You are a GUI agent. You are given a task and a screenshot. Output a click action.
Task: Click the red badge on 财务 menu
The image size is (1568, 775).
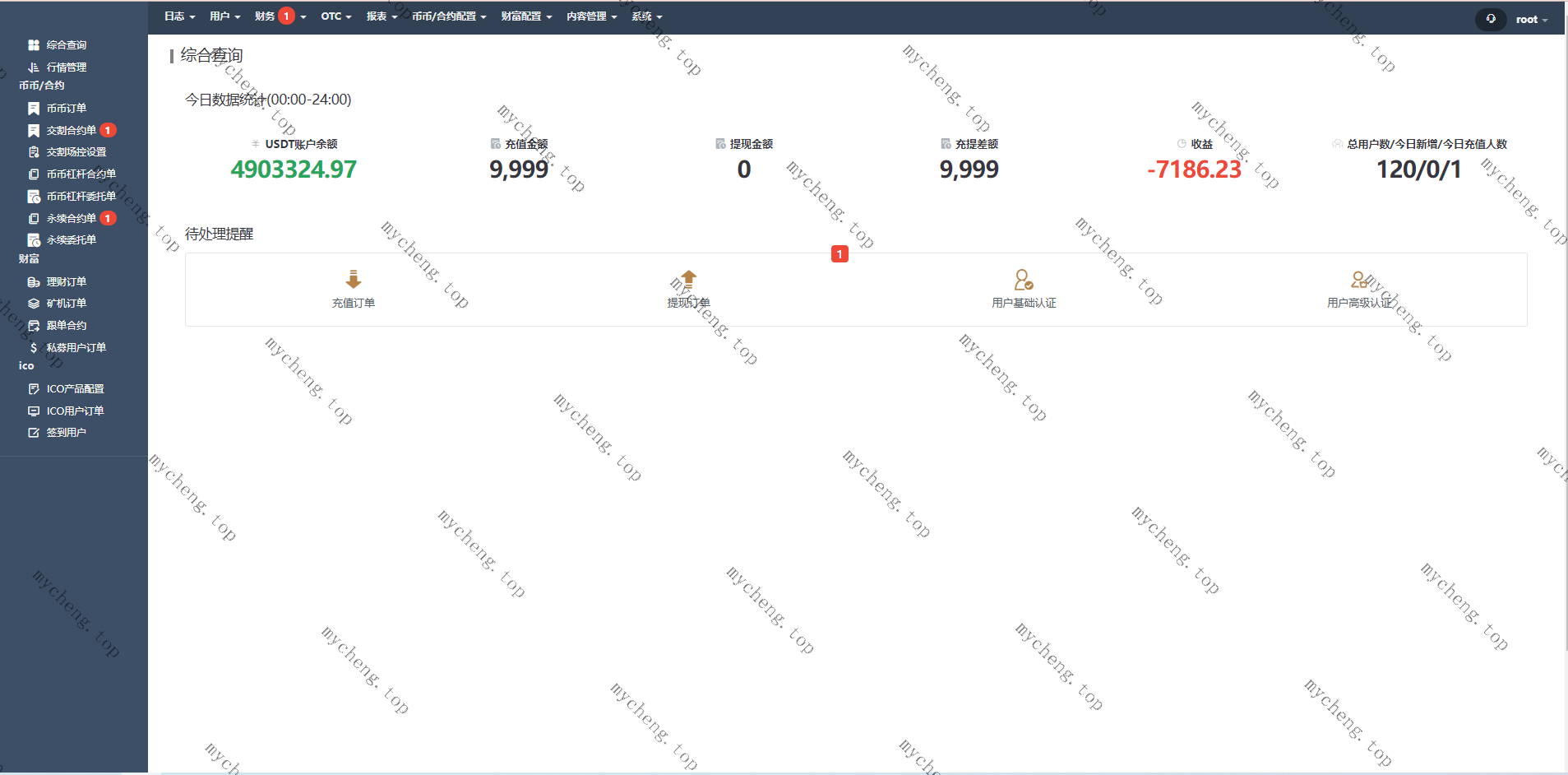pos(286,16)
